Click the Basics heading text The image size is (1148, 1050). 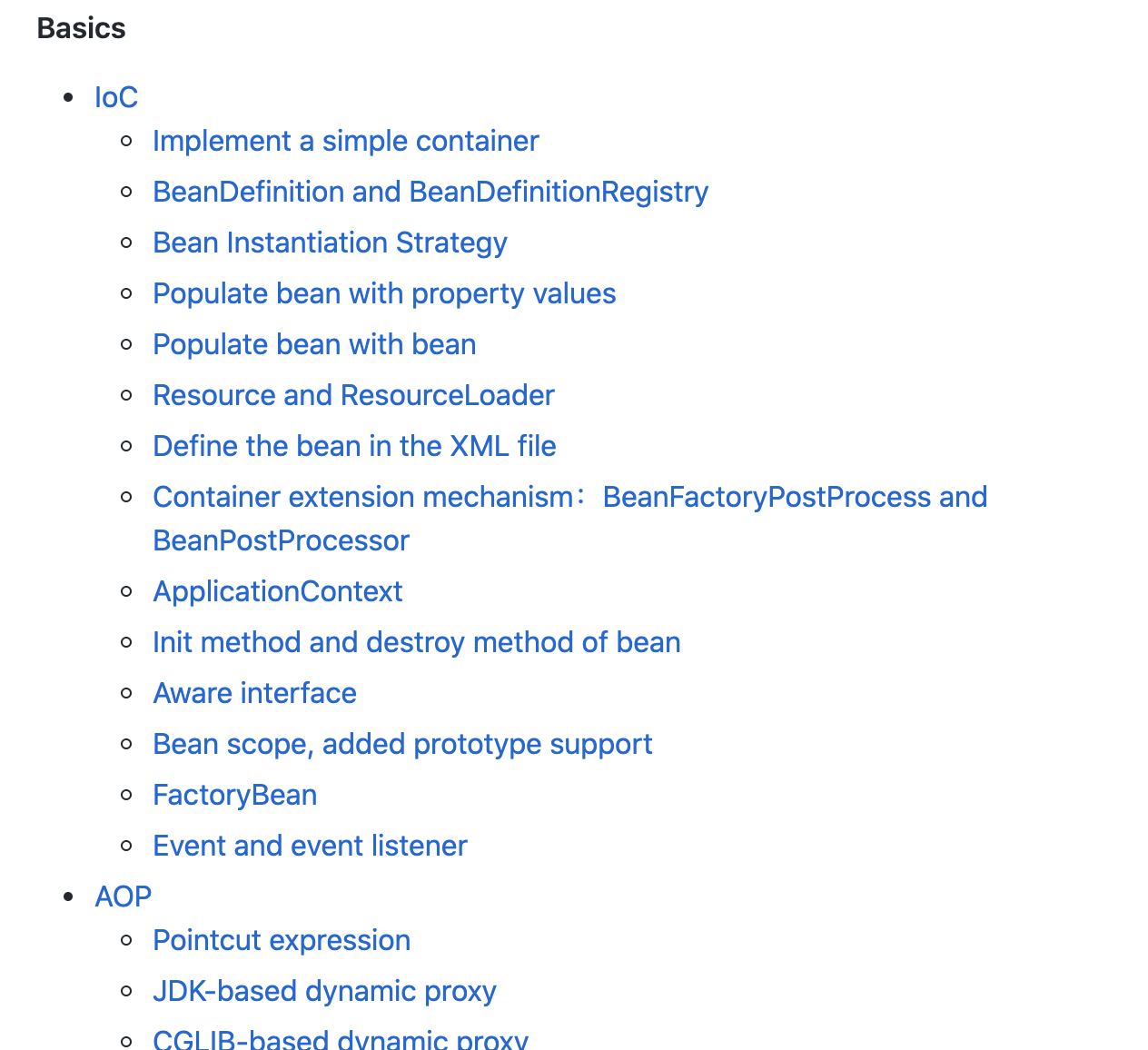[x=82, y=28]
